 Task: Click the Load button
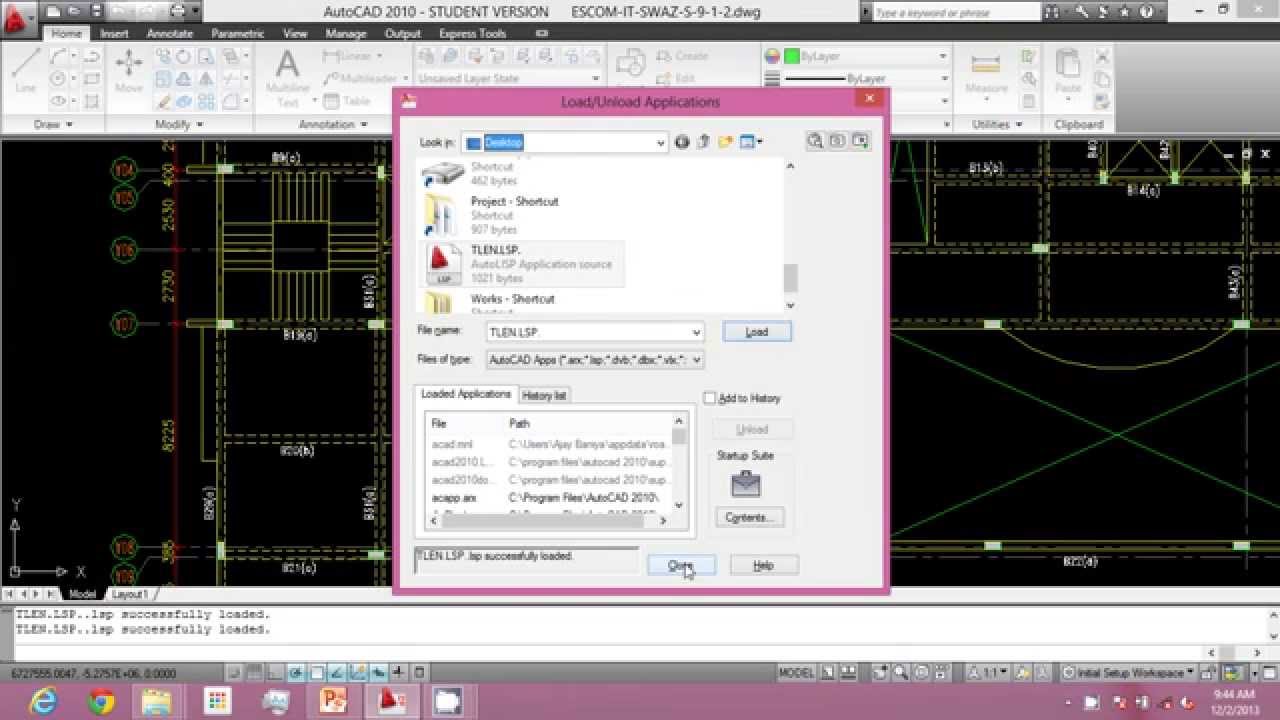point(757,332)
